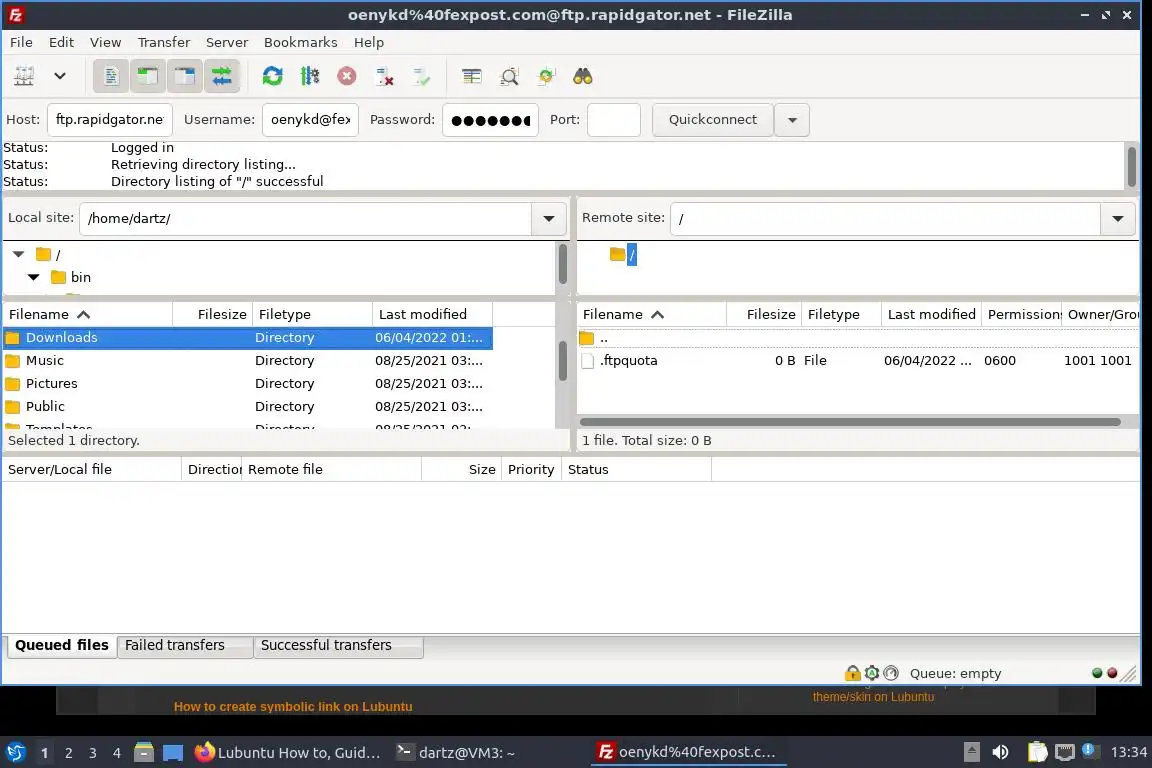
Task: Select the Music directory row
Action: coord(248,361)
